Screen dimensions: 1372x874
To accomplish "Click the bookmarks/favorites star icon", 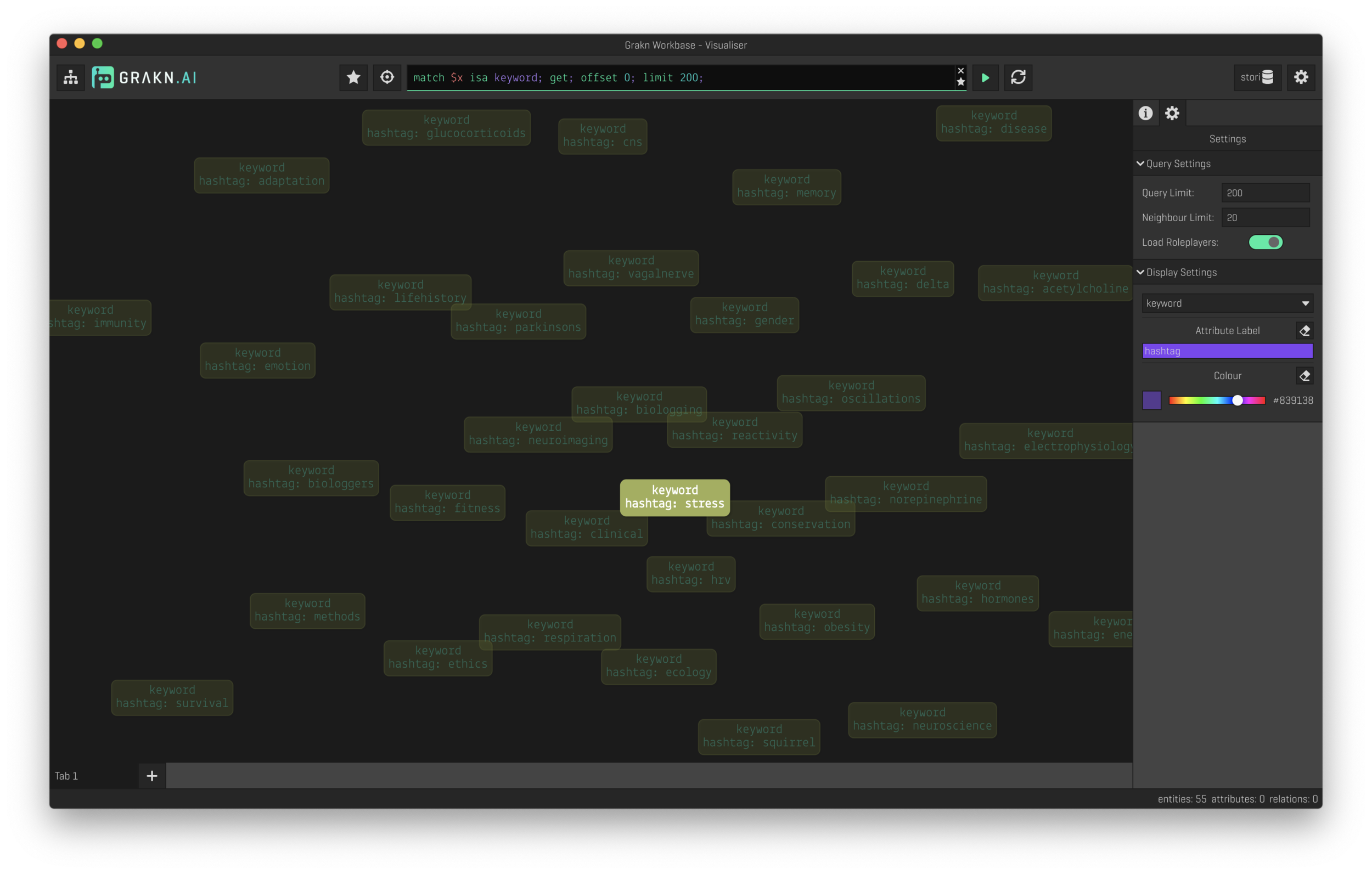I will tap(353, 77).
